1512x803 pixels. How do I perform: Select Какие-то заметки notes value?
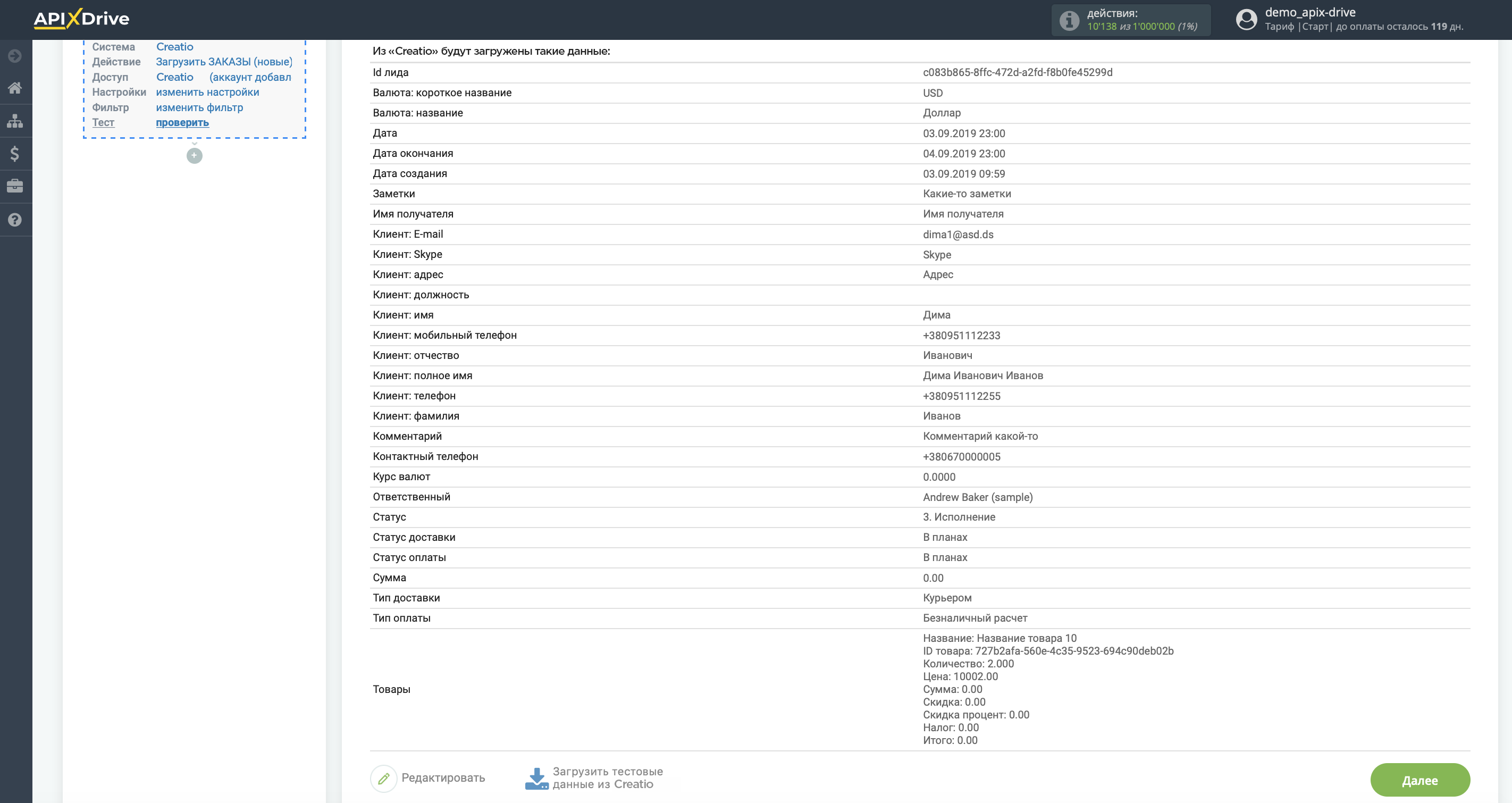[967, 194]
